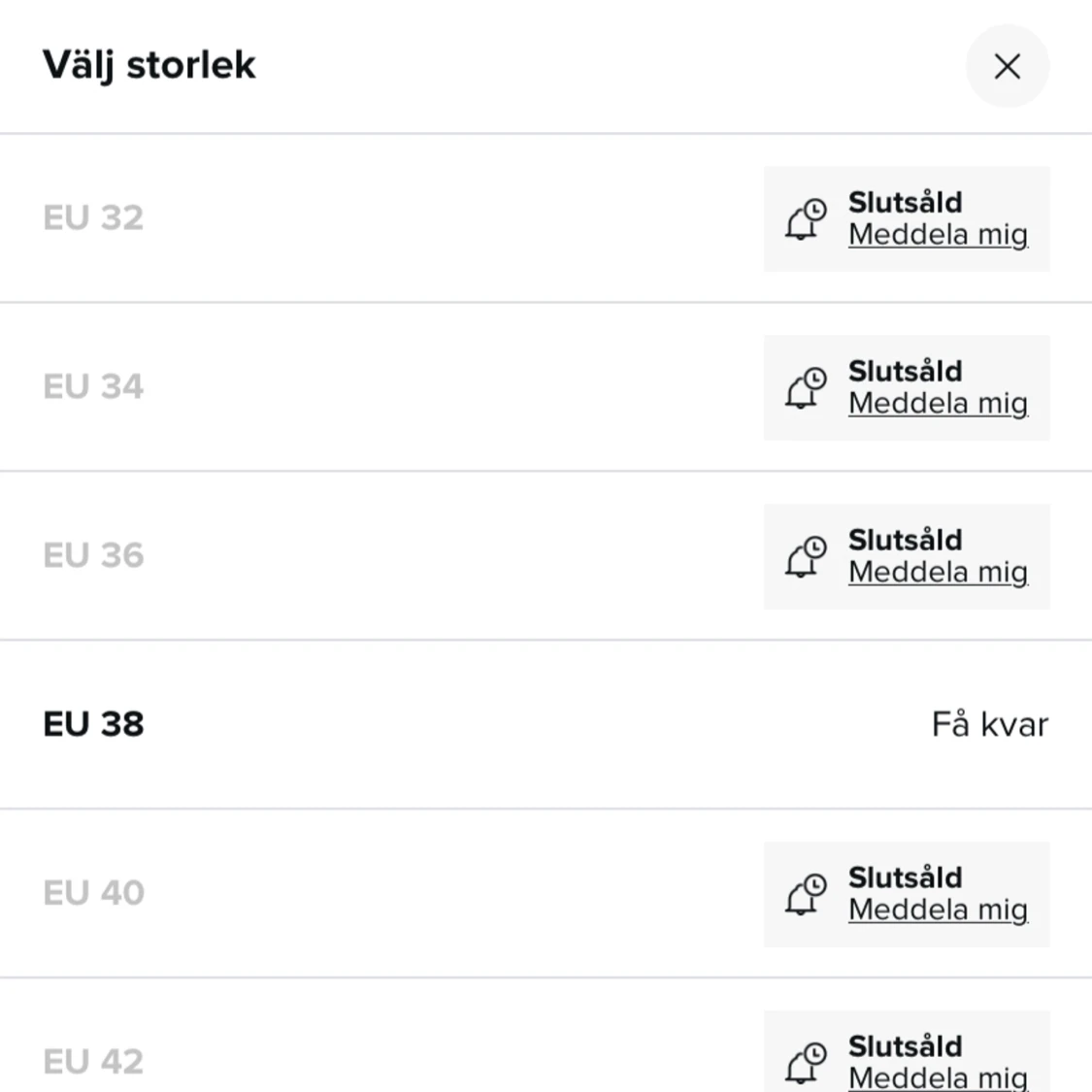The image size is (1092, 1092).
Task: Click Slutsåld text in EU 36 row
Action: point(906,540)
